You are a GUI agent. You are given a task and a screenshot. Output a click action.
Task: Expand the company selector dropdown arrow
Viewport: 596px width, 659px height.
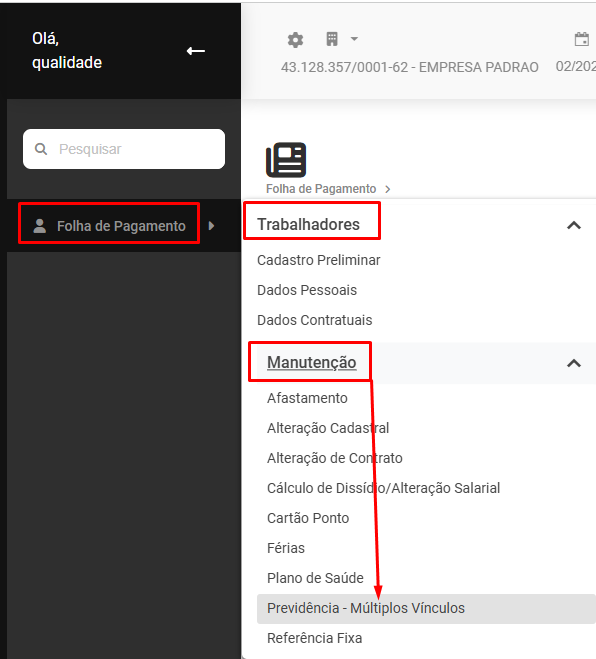click(354, 39)
